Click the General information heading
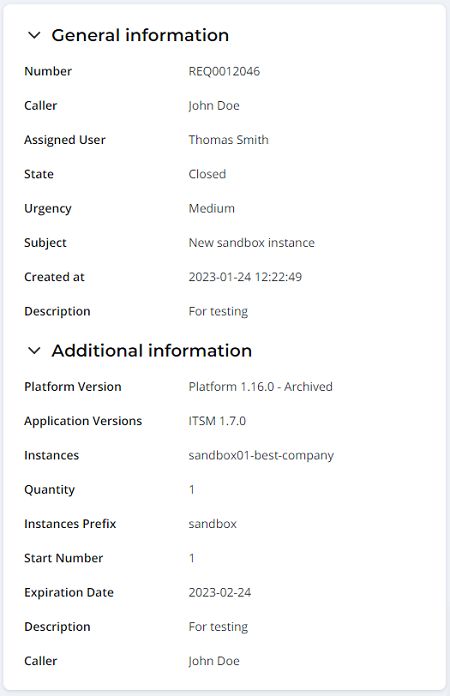Image resolution: width=450 pixels, height=696 pixels. (x=140, y=35)
